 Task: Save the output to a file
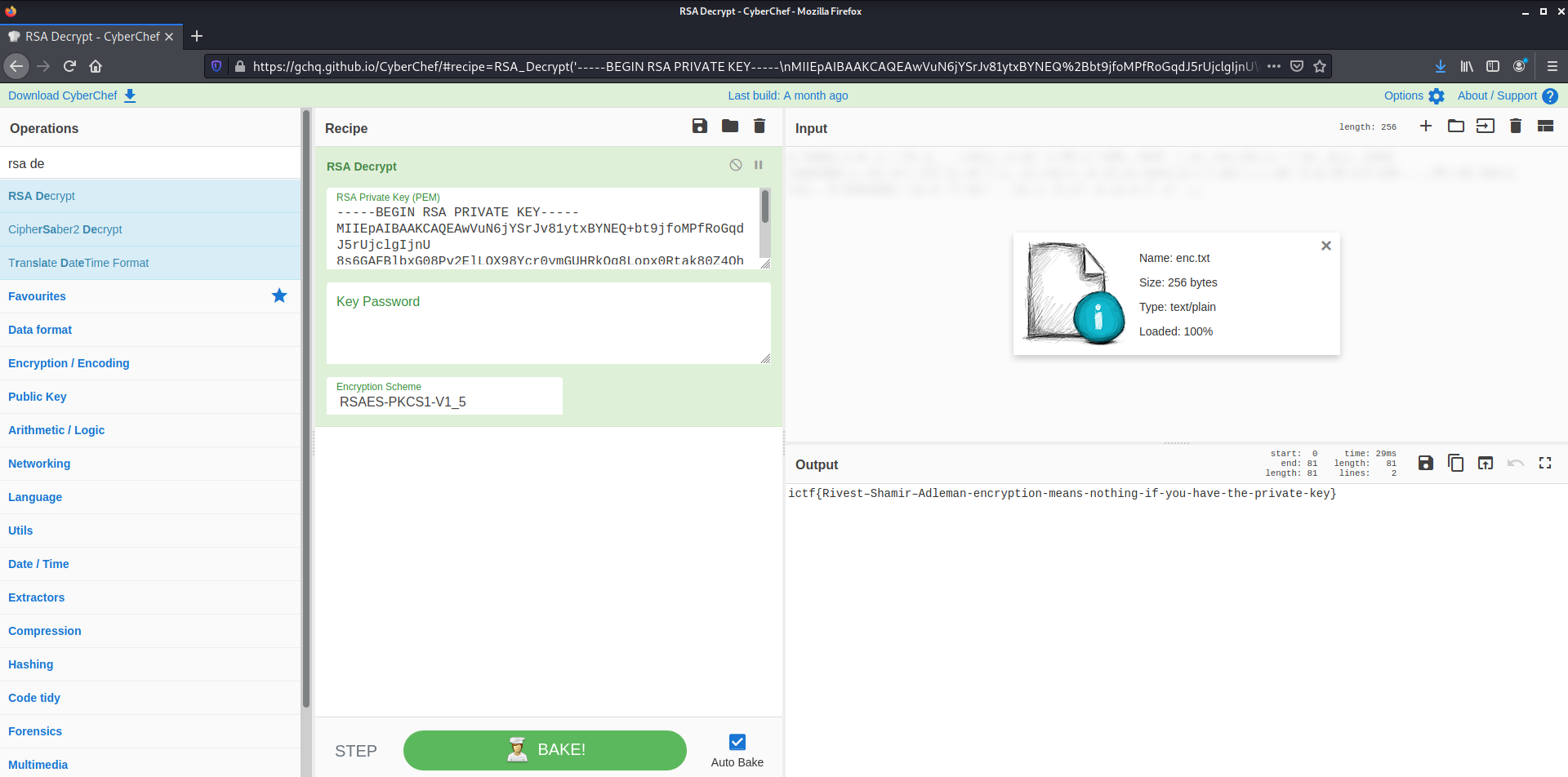pyautogui.click(x=1426, y=463)
